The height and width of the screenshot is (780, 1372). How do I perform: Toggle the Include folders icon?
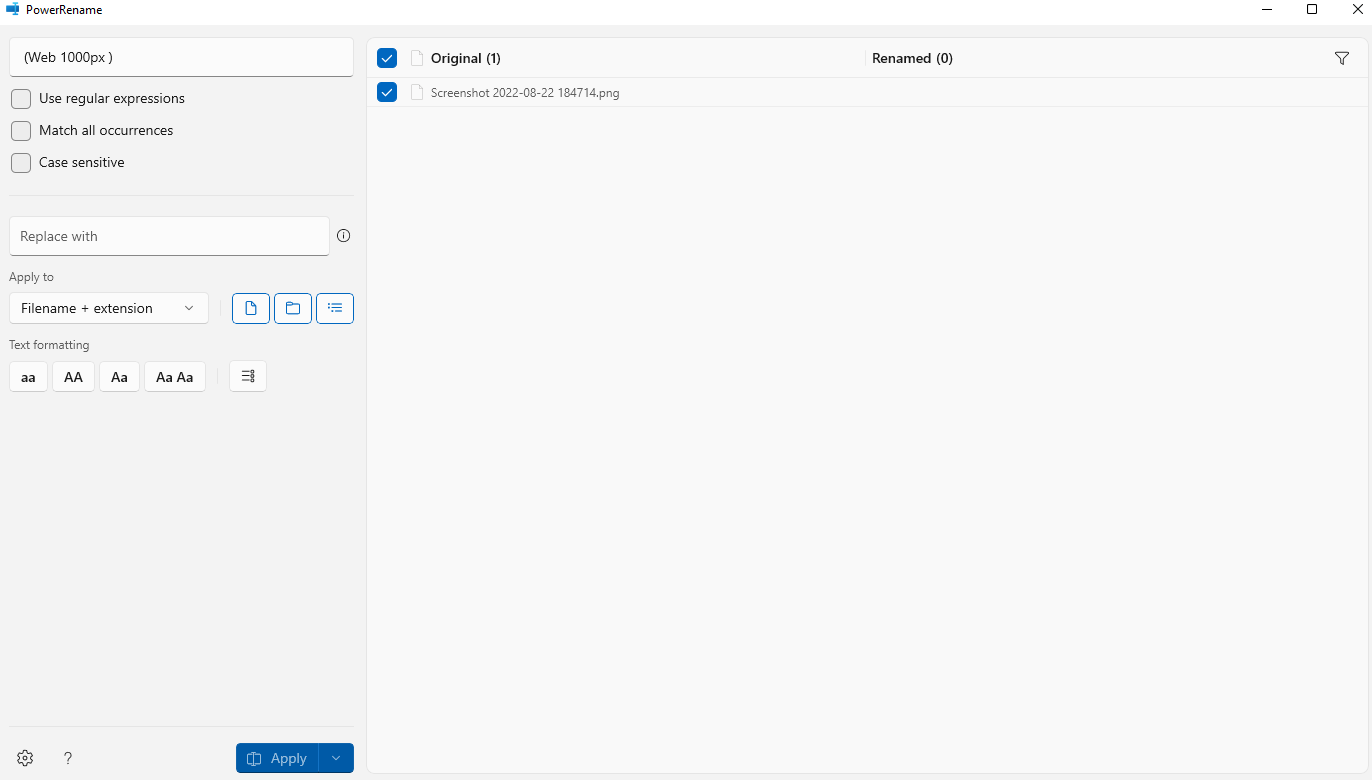292,308
